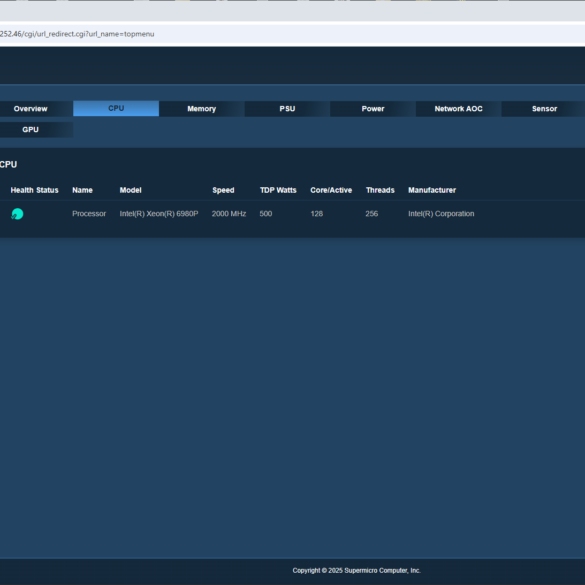Go to the Power tab
The width and height of the screenshot is (585, 585).
(373, 109)
